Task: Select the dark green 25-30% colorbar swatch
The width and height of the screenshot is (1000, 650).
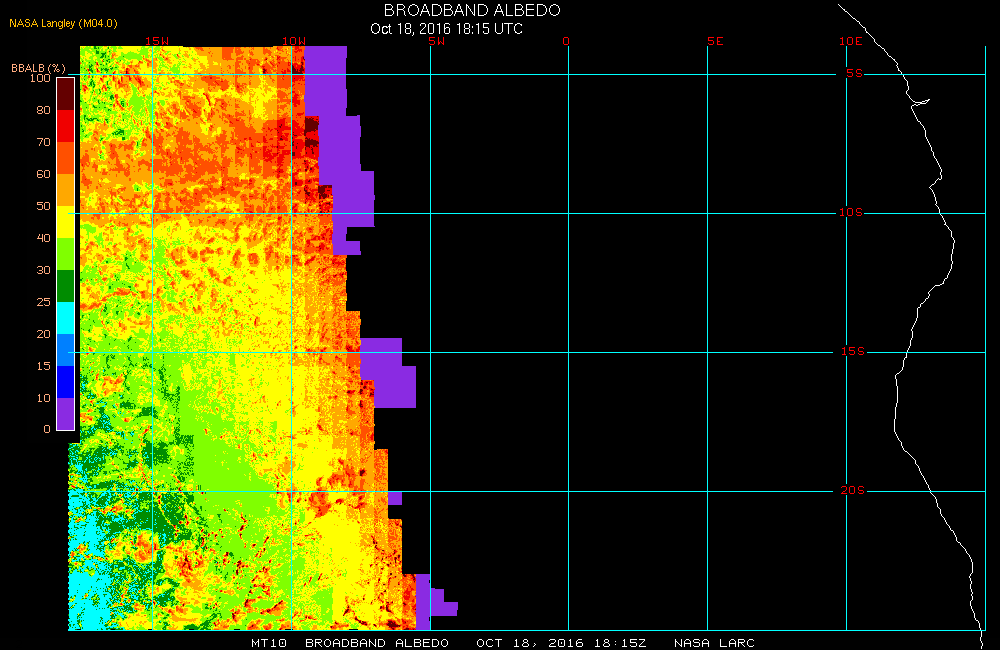Action: (x=65, y=286)
